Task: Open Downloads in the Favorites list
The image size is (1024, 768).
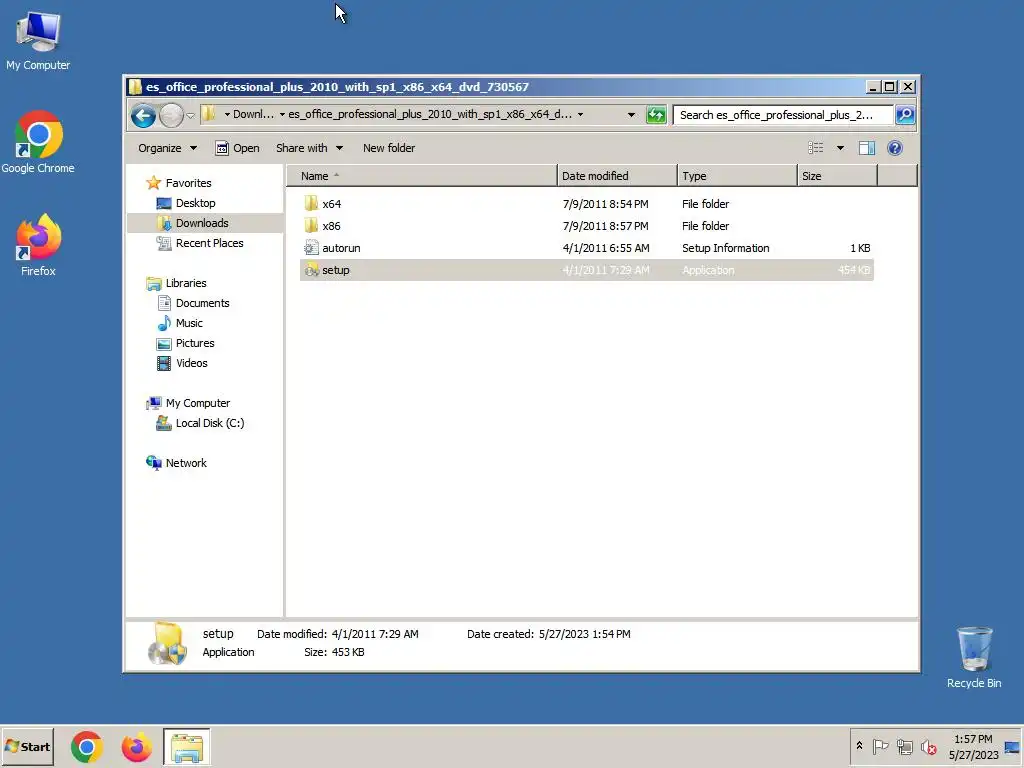Action: [202, 223]
